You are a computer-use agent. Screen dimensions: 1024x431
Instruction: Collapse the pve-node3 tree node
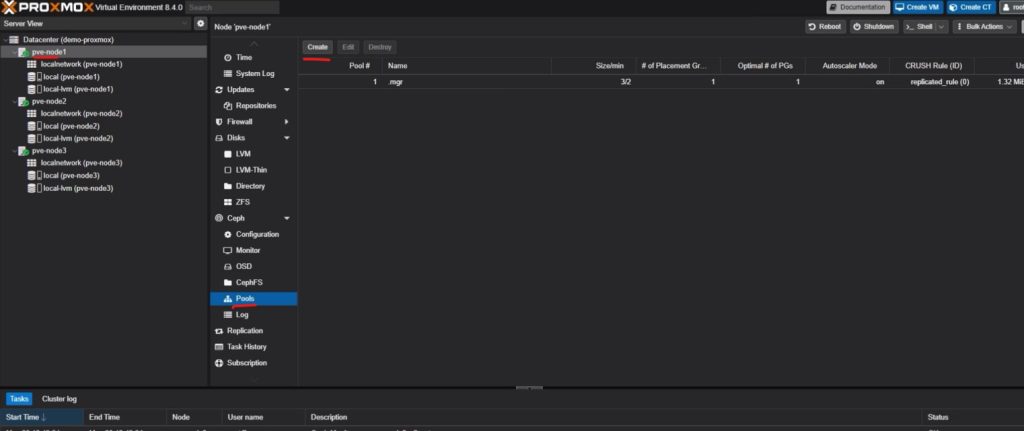pos(15,151)
